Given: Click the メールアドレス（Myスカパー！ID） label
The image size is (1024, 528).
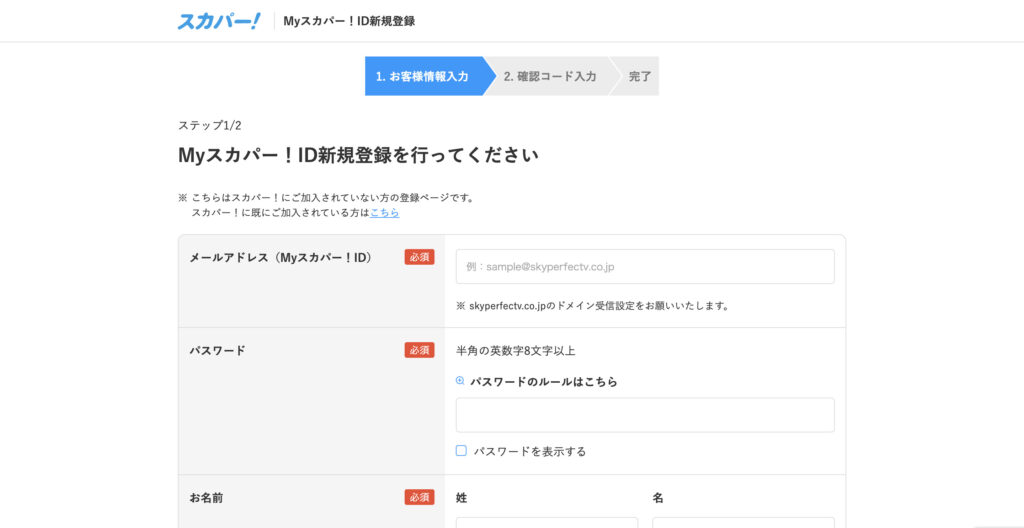Looking at the screenshot, I should tap(281, 257).
